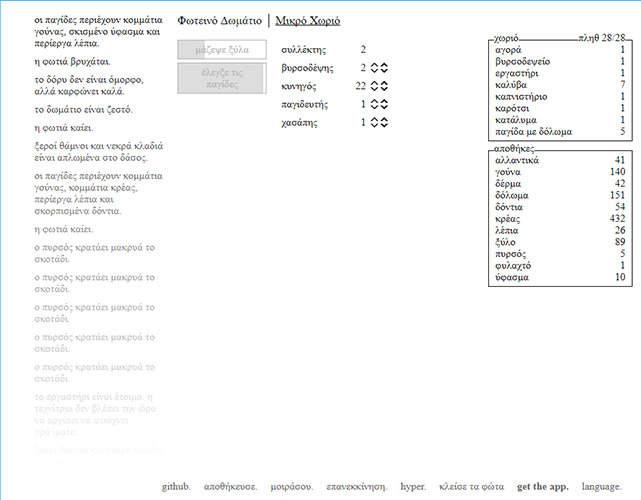Click bold up arrow for βυρσοδέψης
Viewport: 641px width, 500px height.
click(x=384, y=65)
